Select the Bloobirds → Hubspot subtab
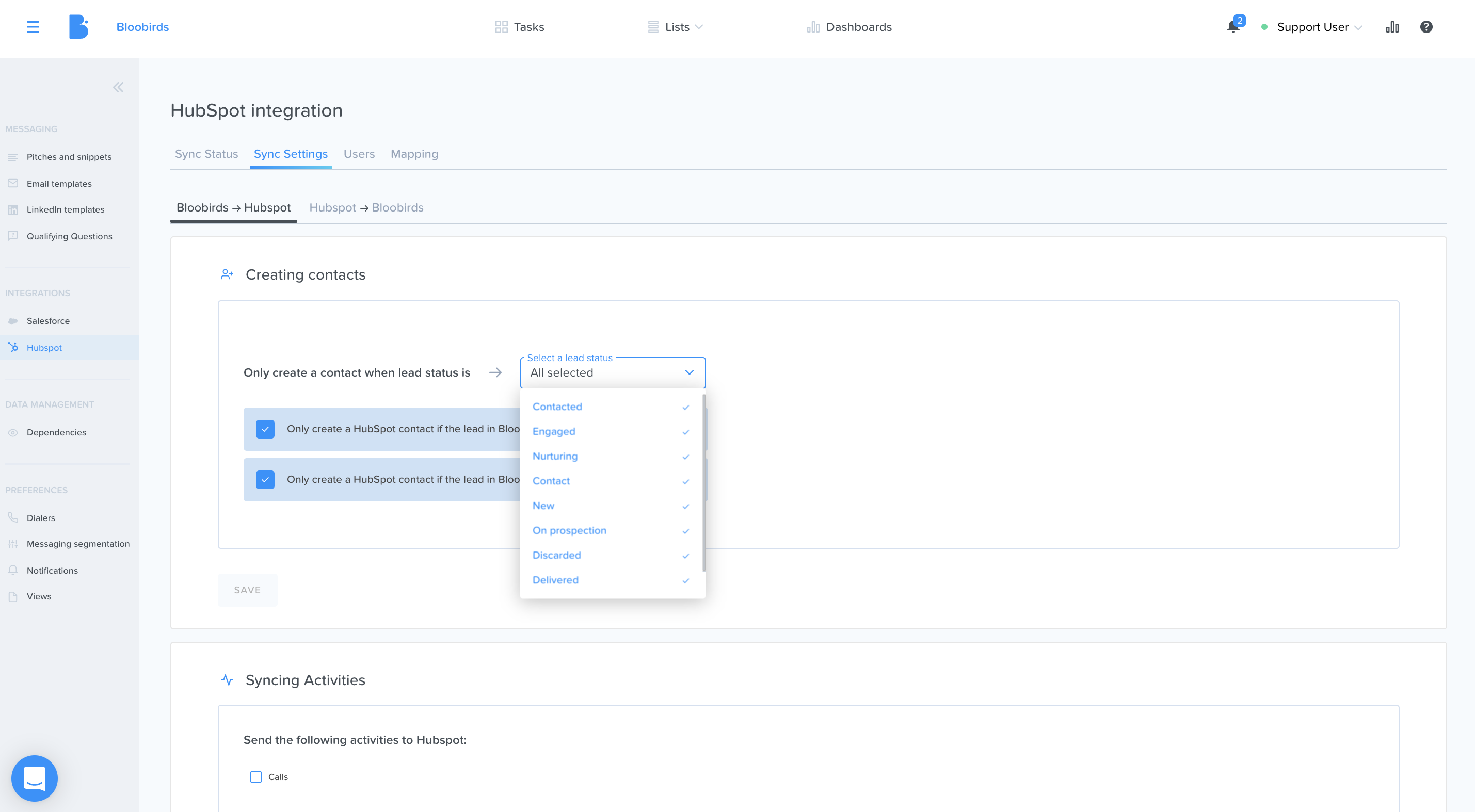1475x812 pixels. [x=234, y=208]
